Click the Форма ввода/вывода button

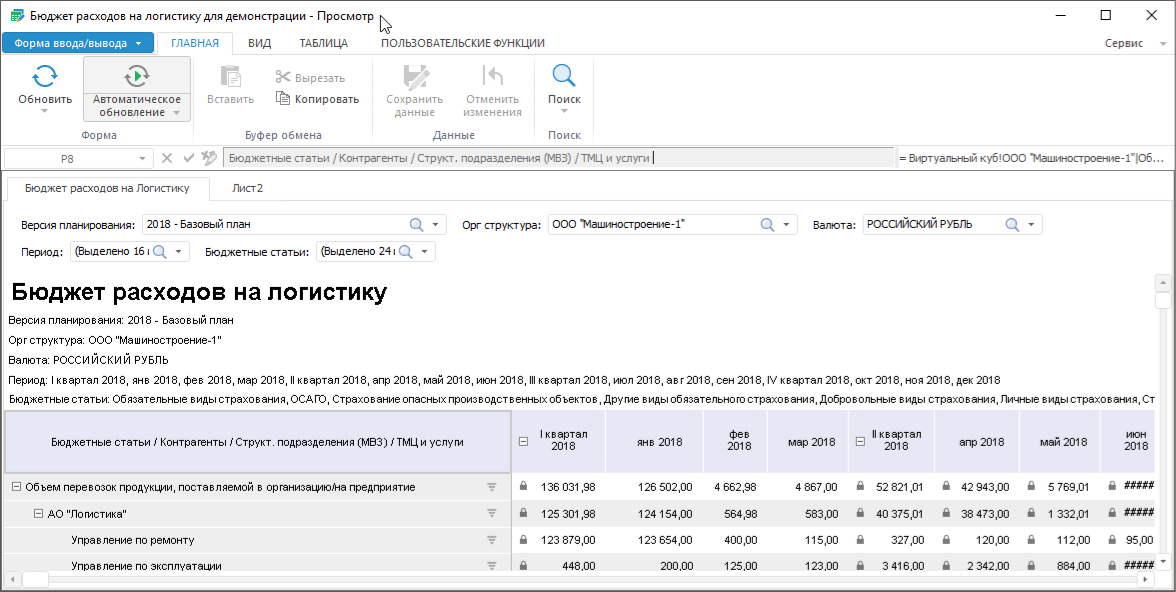coord(78,43)
